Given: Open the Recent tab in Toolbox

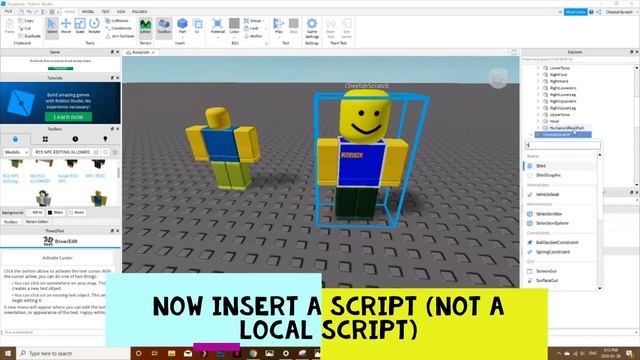Looking at the screenshot, I should click(x=75, y=139).
